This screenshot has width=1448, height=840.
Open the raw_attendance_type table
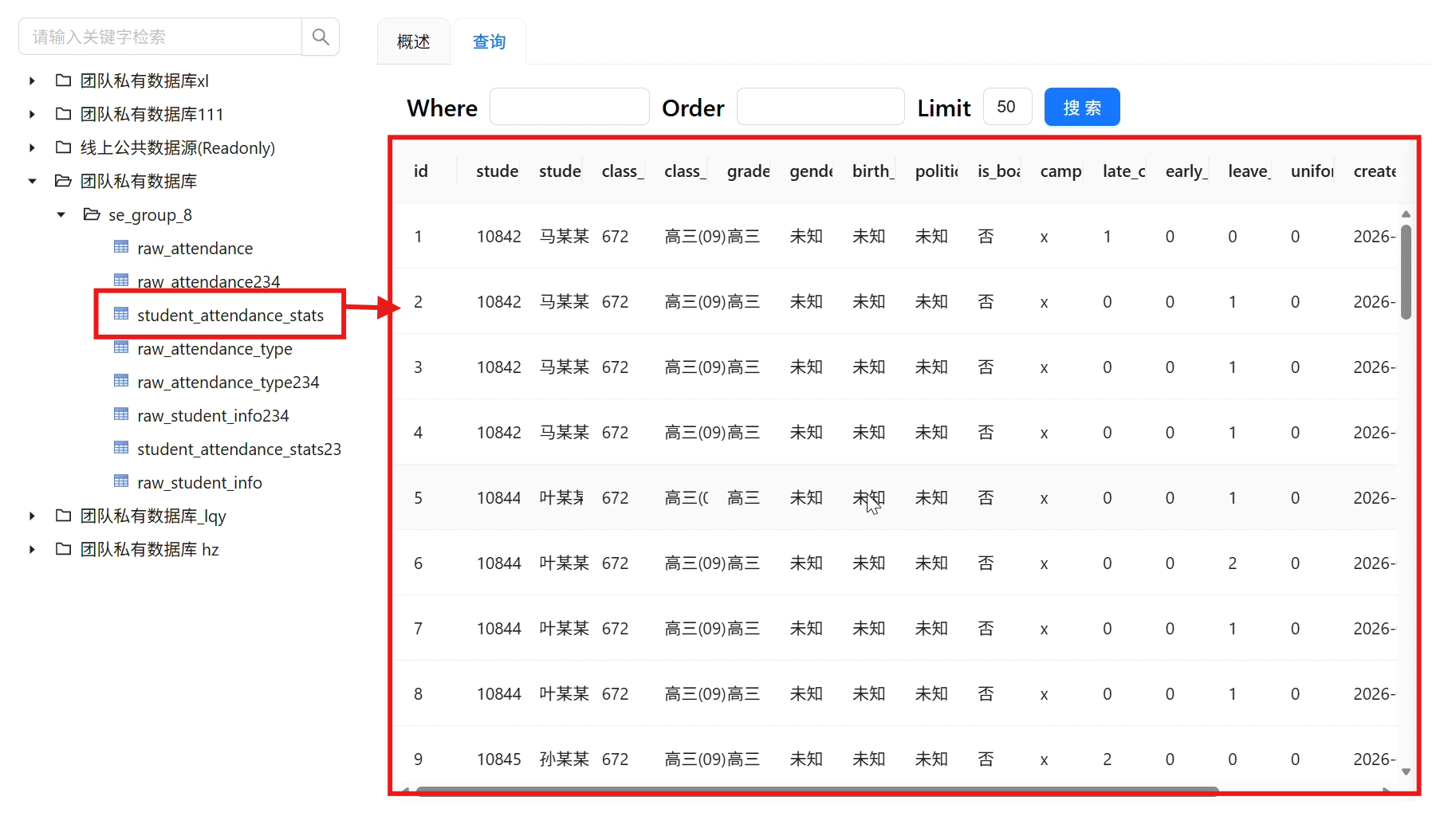click(214, 348)
